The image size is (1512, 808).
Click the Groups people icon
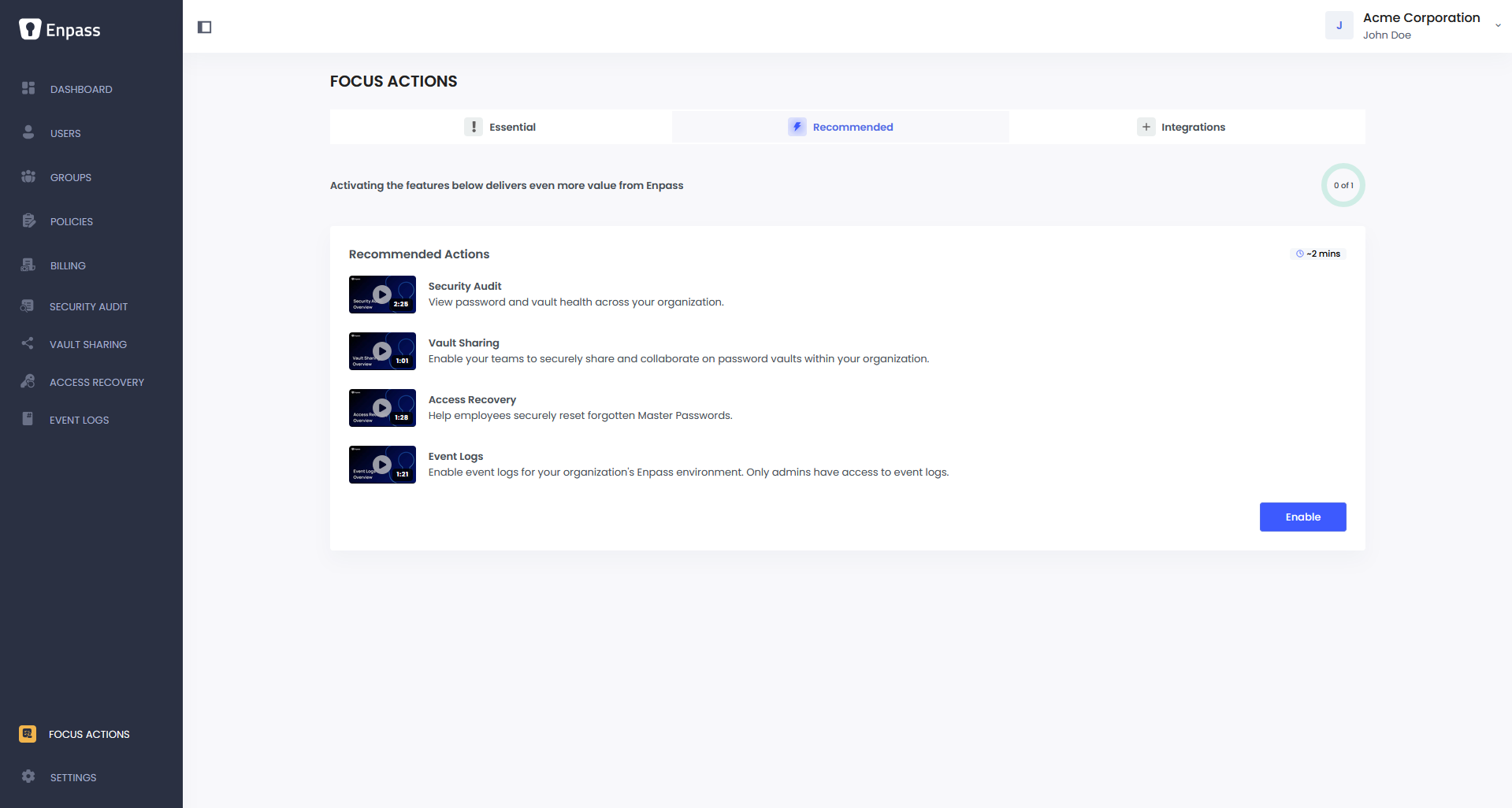pyautogui.click(x=28, y=176)
